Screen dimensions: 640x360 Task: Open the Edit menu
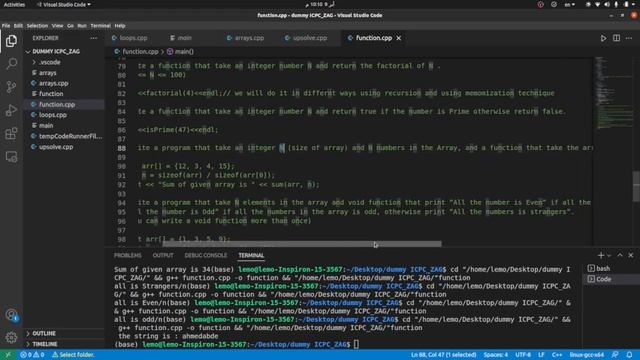(18, 25)
